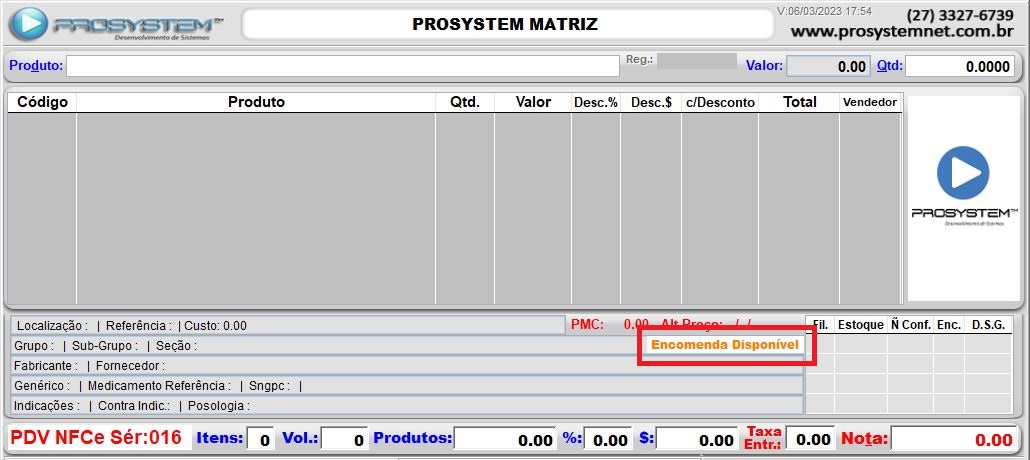Click the D.S.G. stock table header
1030x460 pixels.
tap(988, 325)
